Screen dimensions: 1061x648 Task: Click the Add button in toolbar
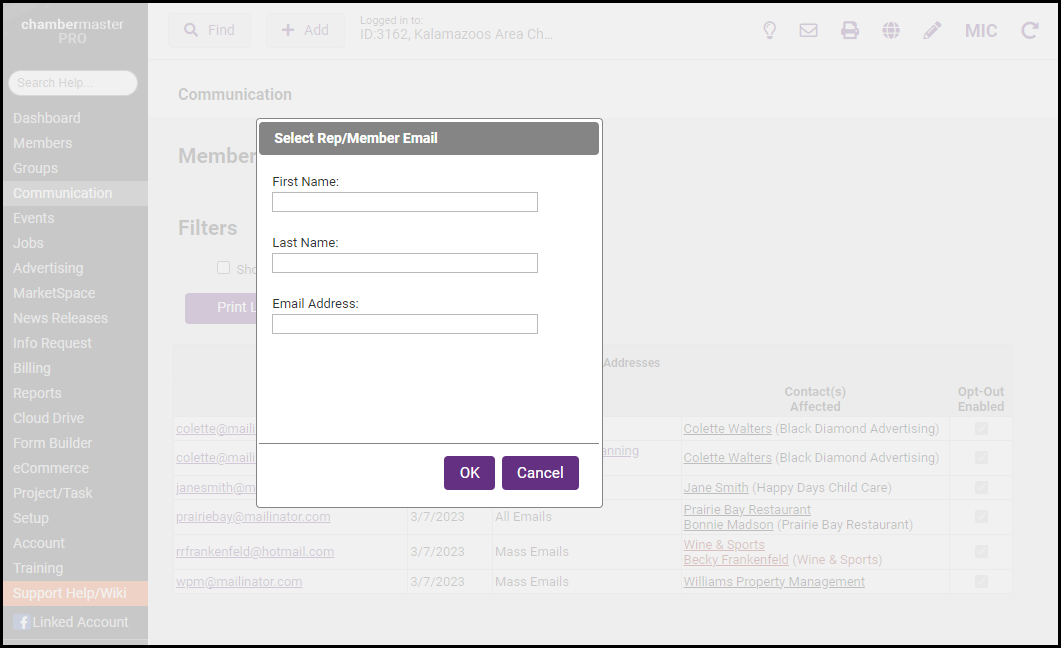coord(305,30)
